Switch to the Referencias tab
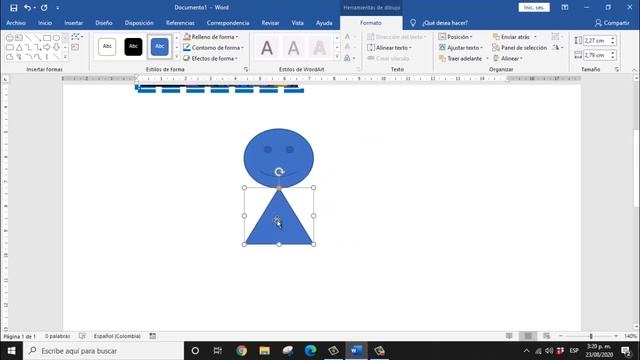 [180, 23]
